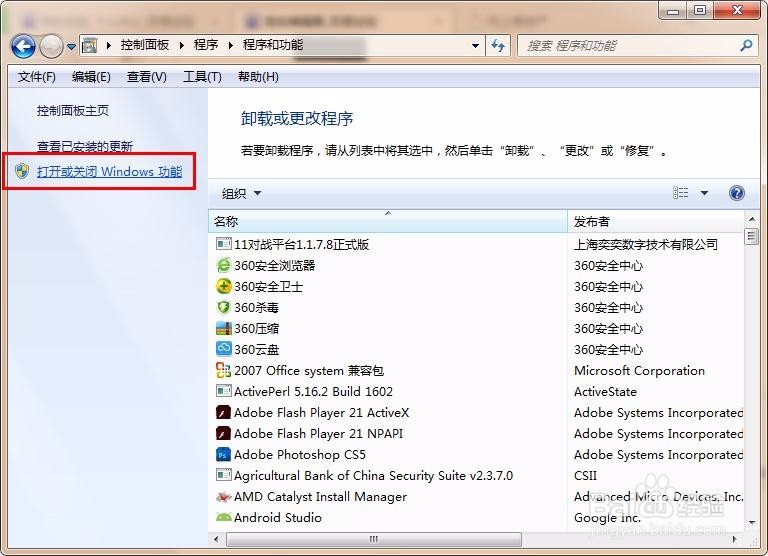Expand the arrow after 控制面板 breadcrumb
768x556 pixels.
pos(182,46)
